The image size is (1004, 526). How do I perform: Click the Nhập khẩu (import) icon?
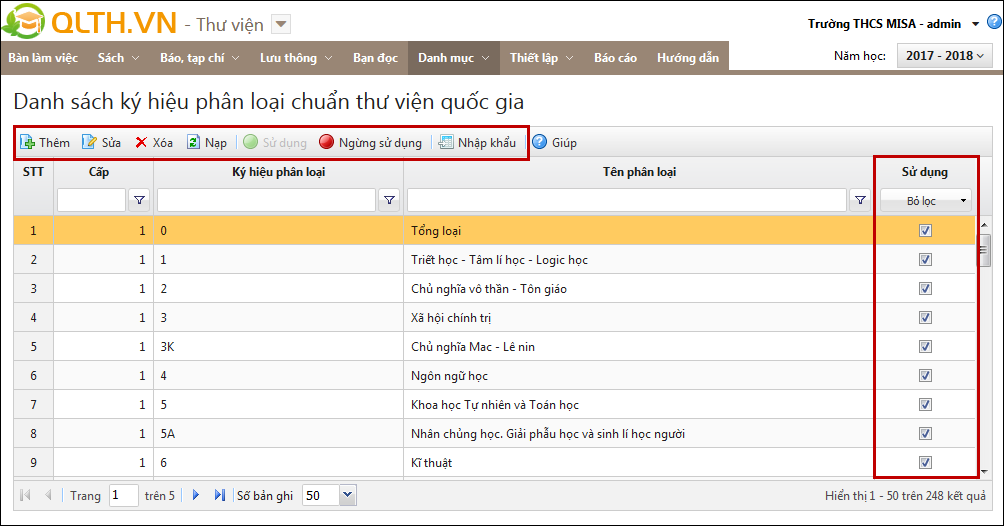[446, 142]
